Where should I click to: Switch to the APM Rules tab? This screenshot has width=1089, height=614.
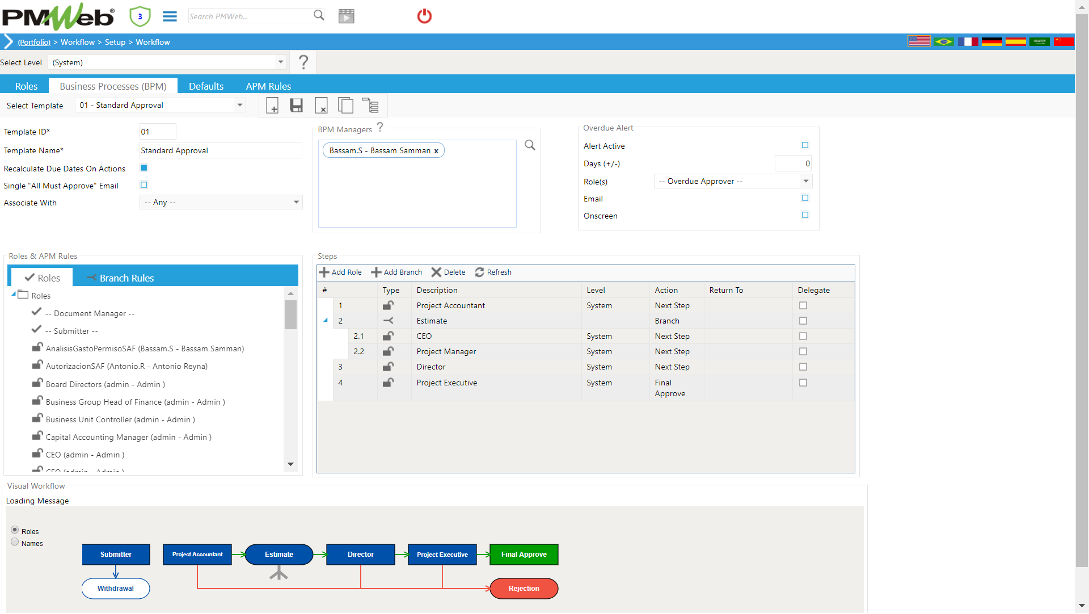coord(268,86)
